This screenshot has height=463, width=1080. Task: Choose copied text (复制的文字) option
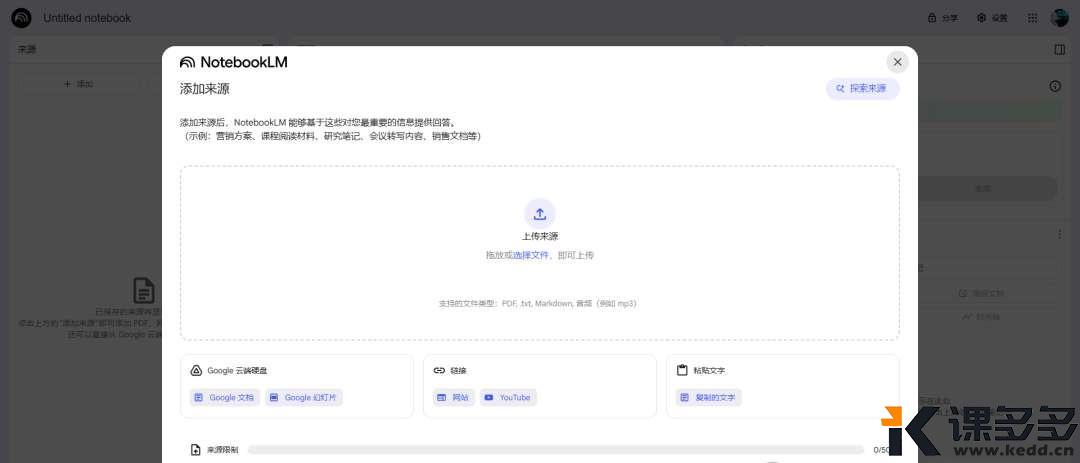point(709,398)
